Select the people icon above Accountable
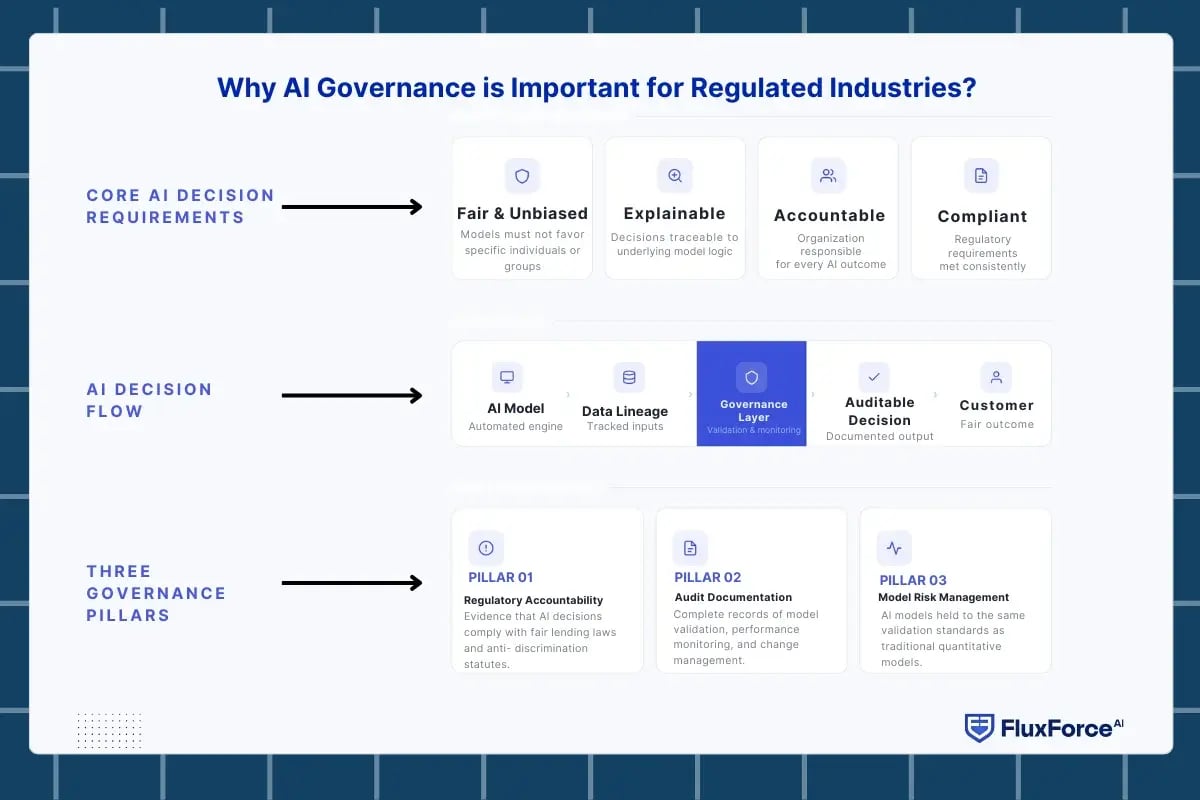Image resolution: width=1200 pixels, height=800 pixels. (828, 174)
